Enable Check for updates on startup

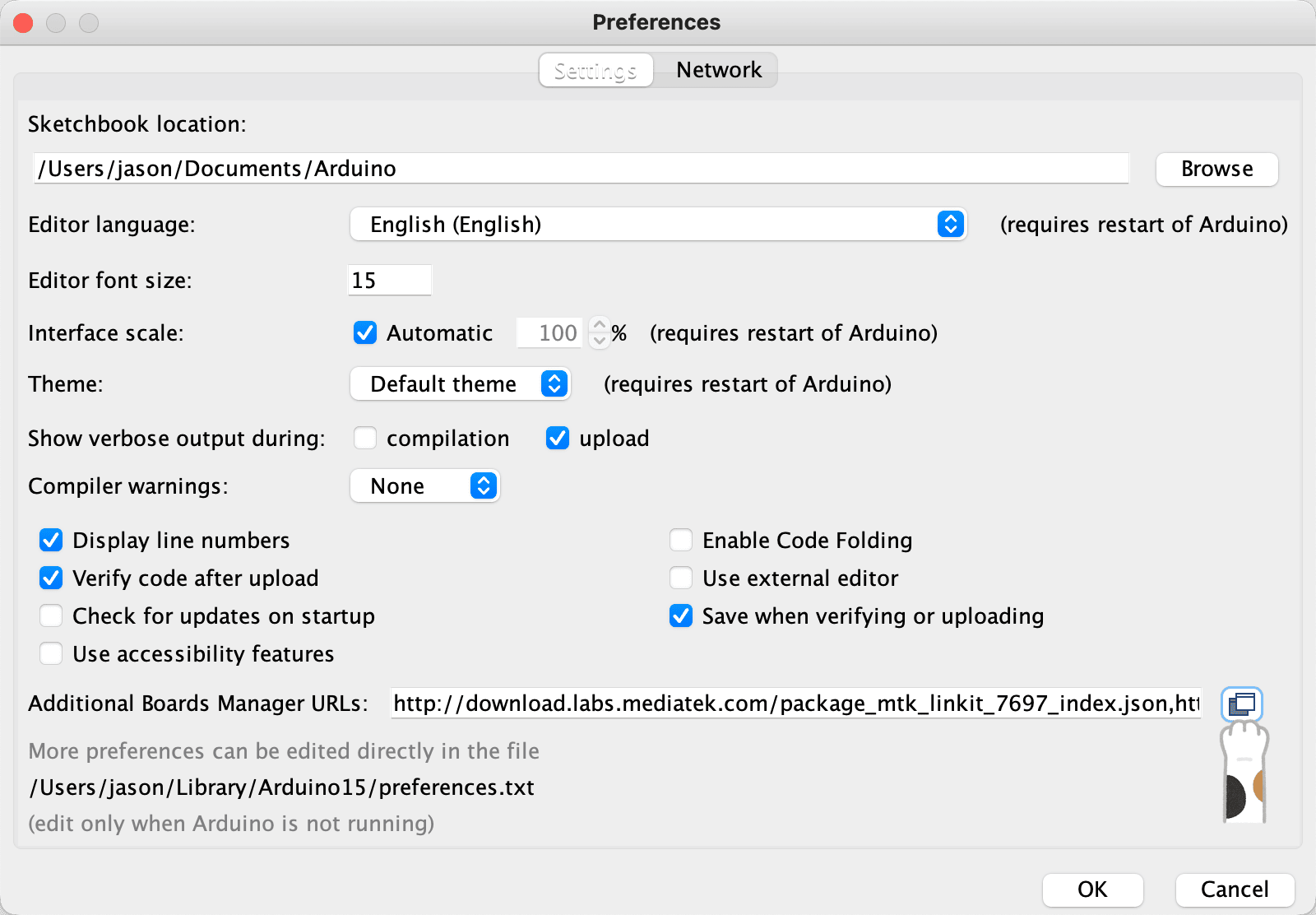point(51,616)
